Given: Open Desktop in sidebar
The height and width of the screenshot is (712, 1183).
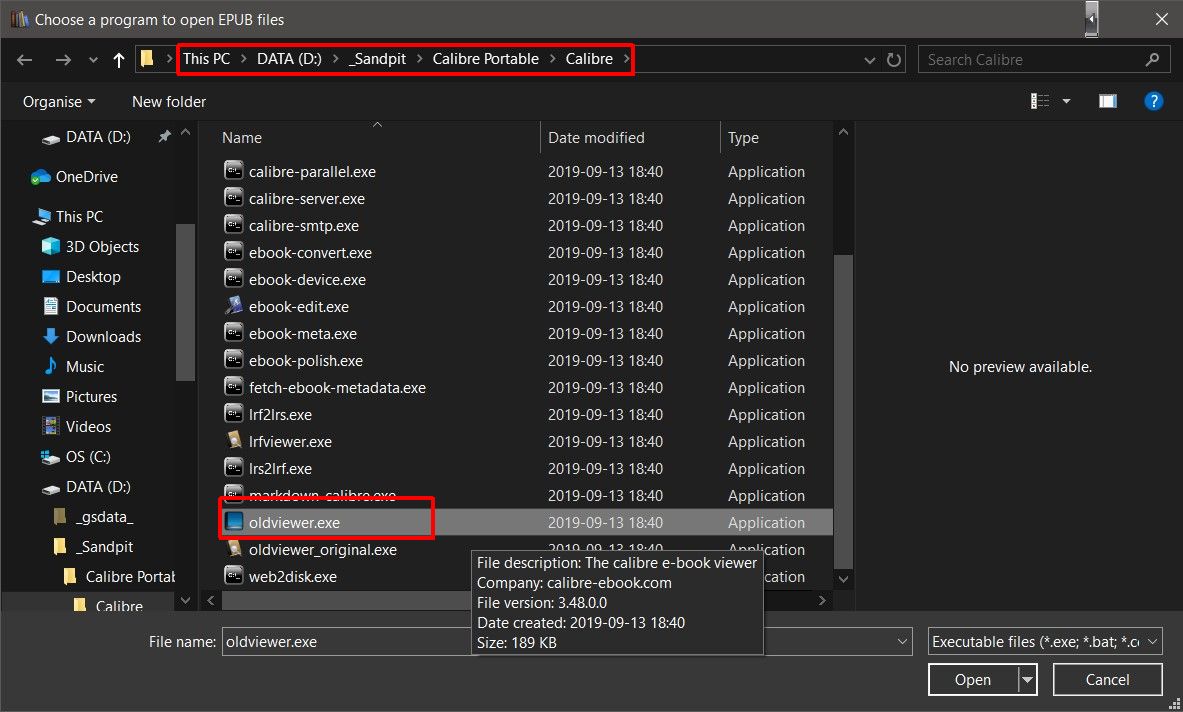Looking at the screenshot, I should (x=93, y=277).
